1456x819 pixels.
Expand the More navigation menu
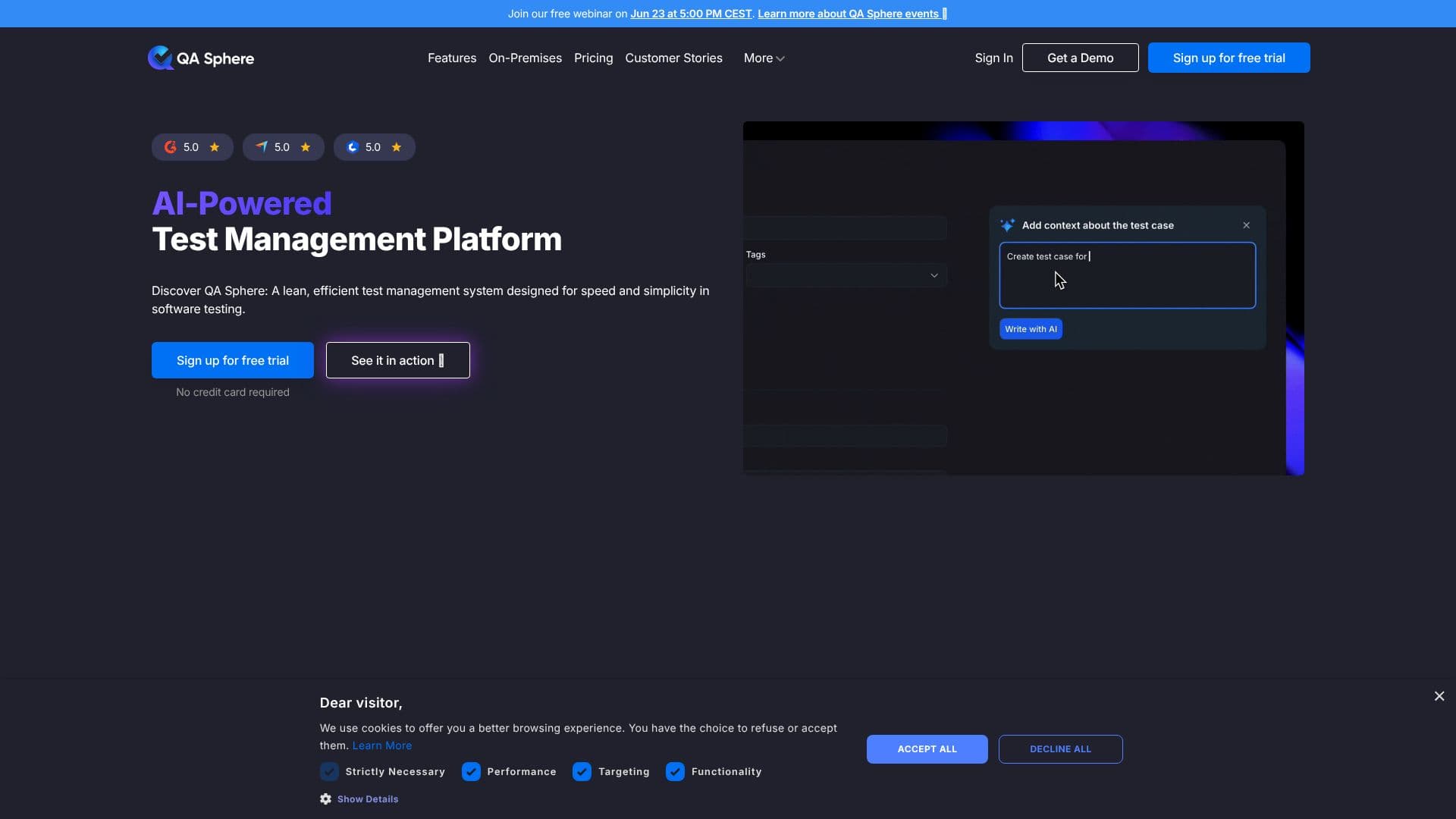pos(764,58)
